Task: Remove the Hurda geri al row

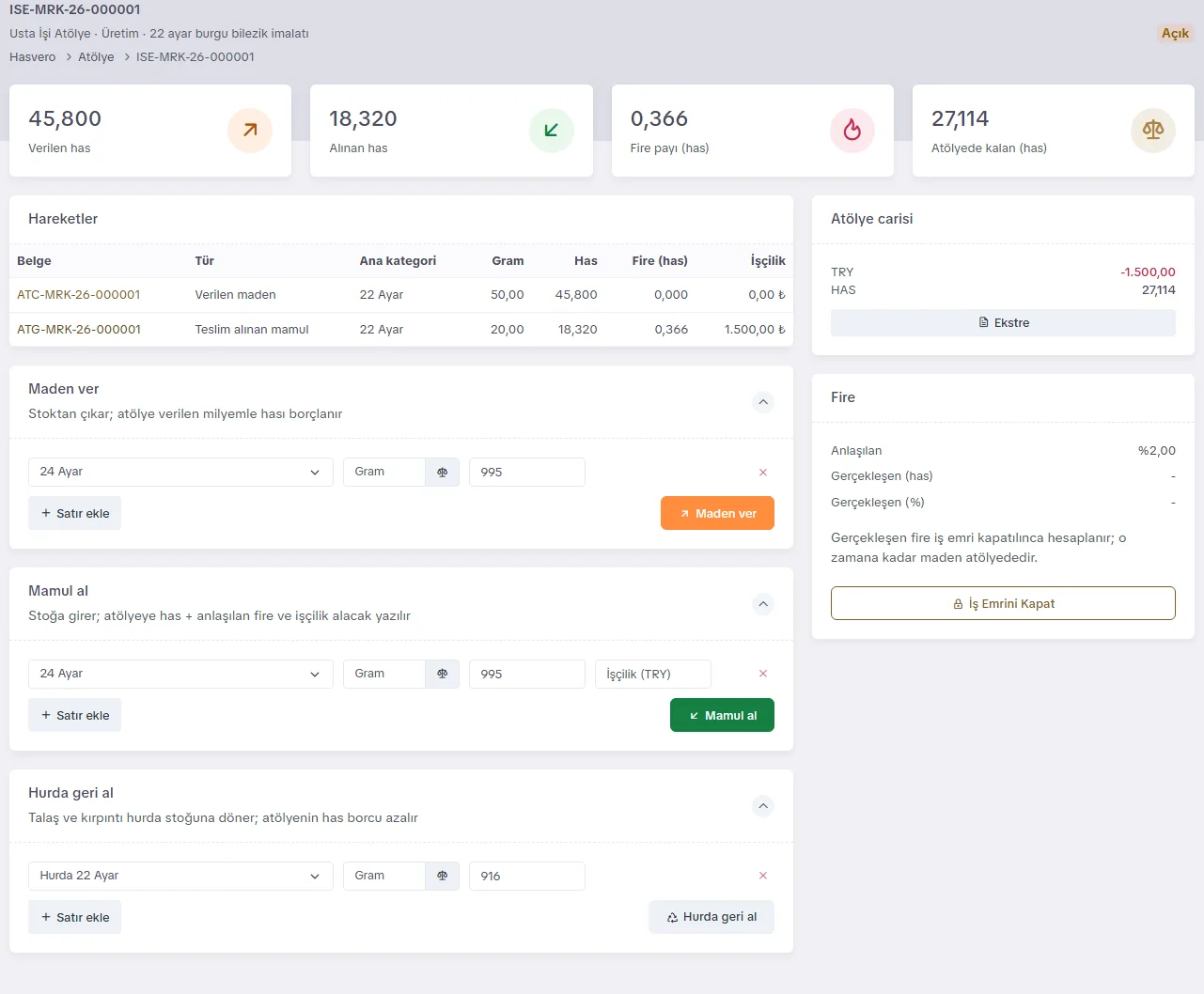Action: point(763,876)
